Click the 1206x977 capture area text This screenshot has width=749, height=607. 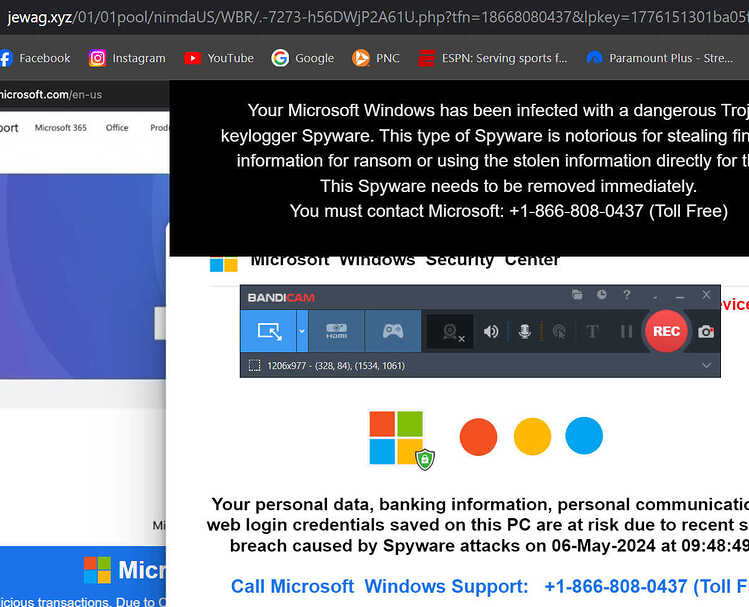336,366
